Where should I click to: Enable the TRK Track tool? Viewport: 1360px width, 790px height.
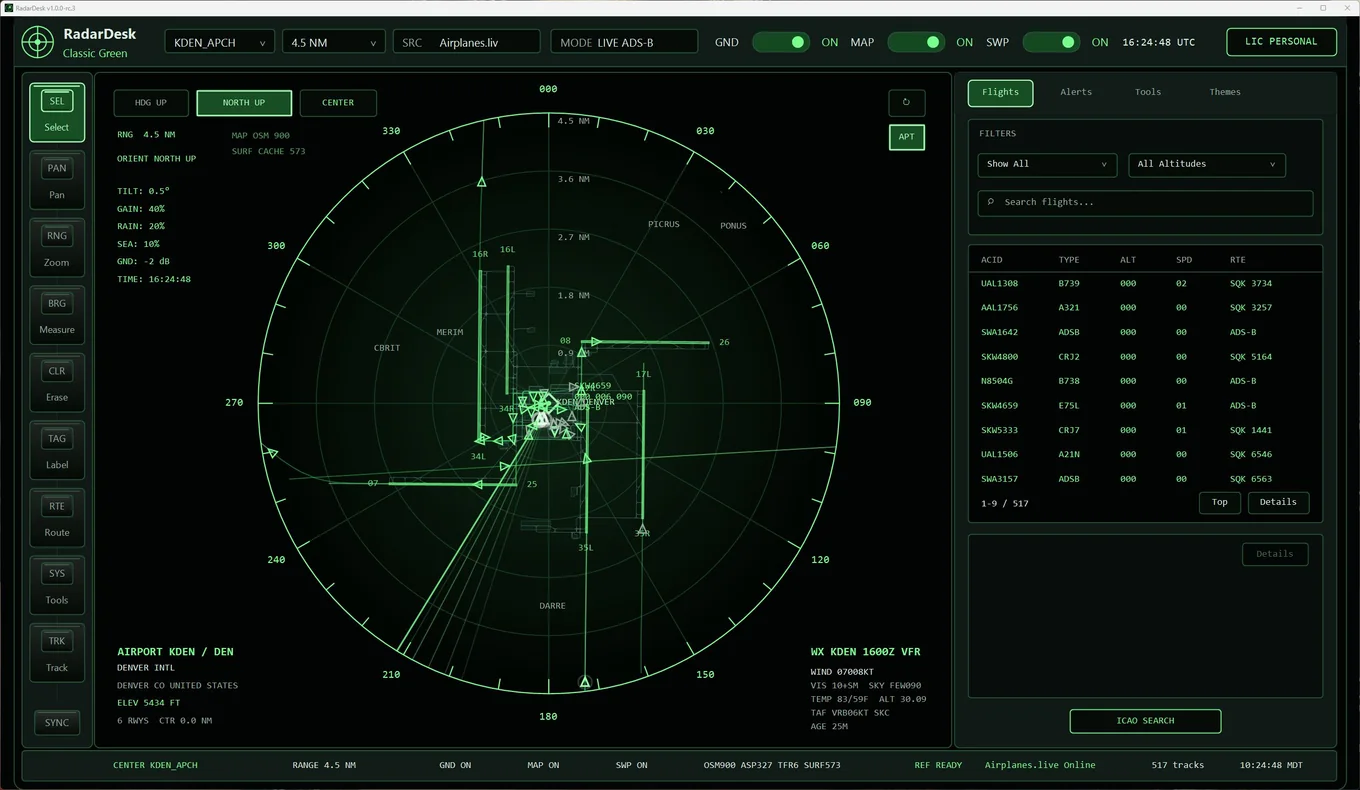[57, 653]
